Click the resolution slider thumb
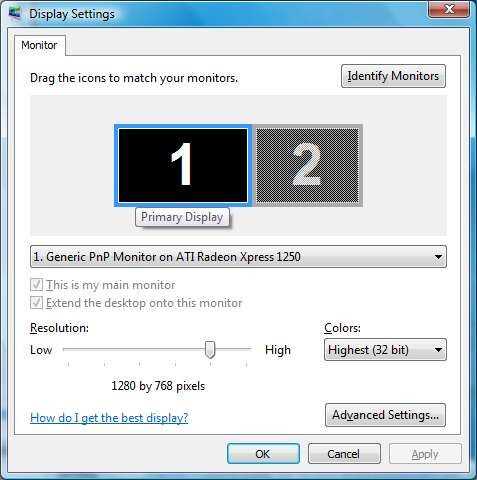477x480 pixels. [x=210, y=349]
